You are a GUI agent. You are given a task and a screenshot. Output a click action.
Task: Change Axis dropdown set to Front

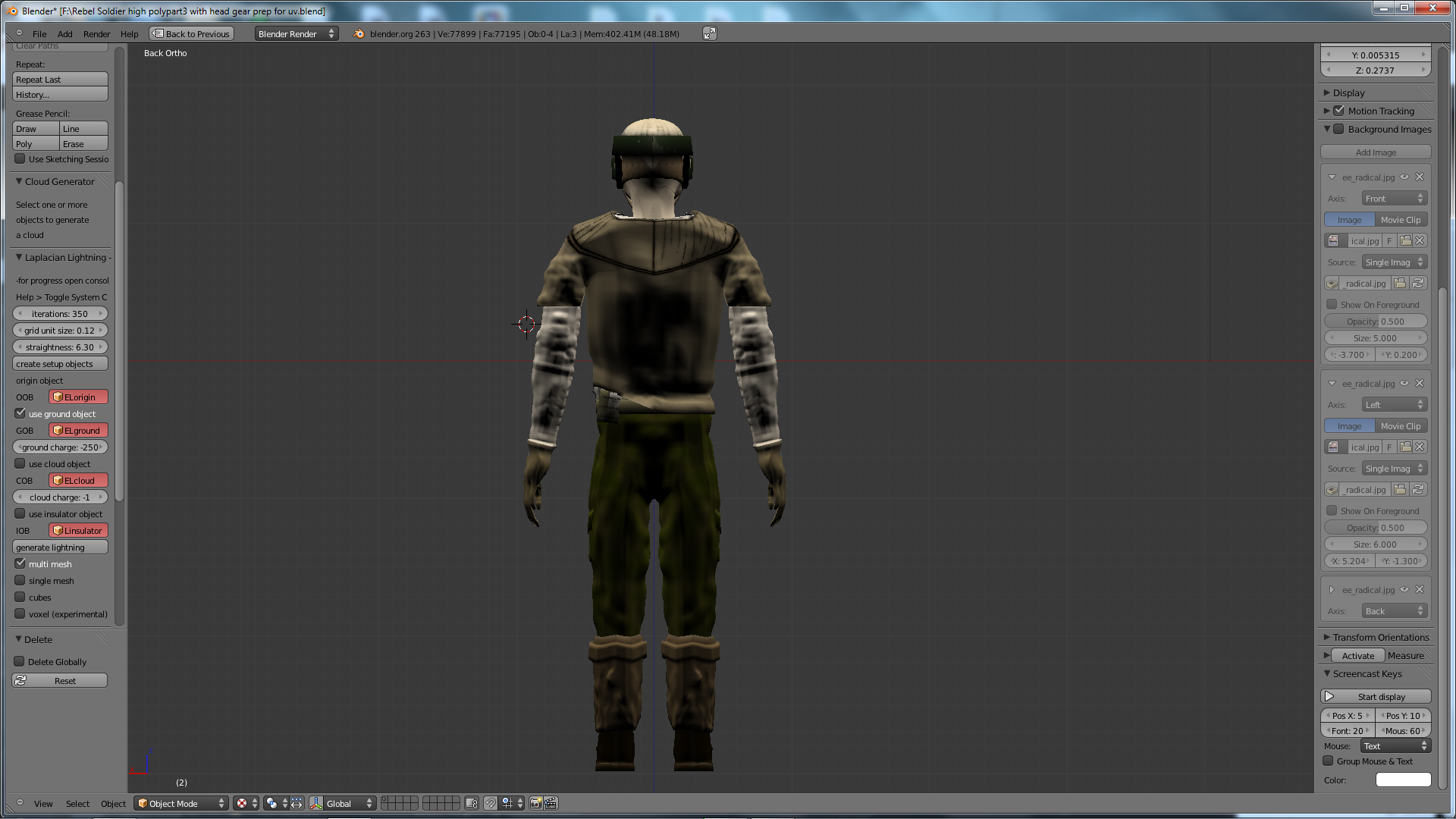point(1395,198)
